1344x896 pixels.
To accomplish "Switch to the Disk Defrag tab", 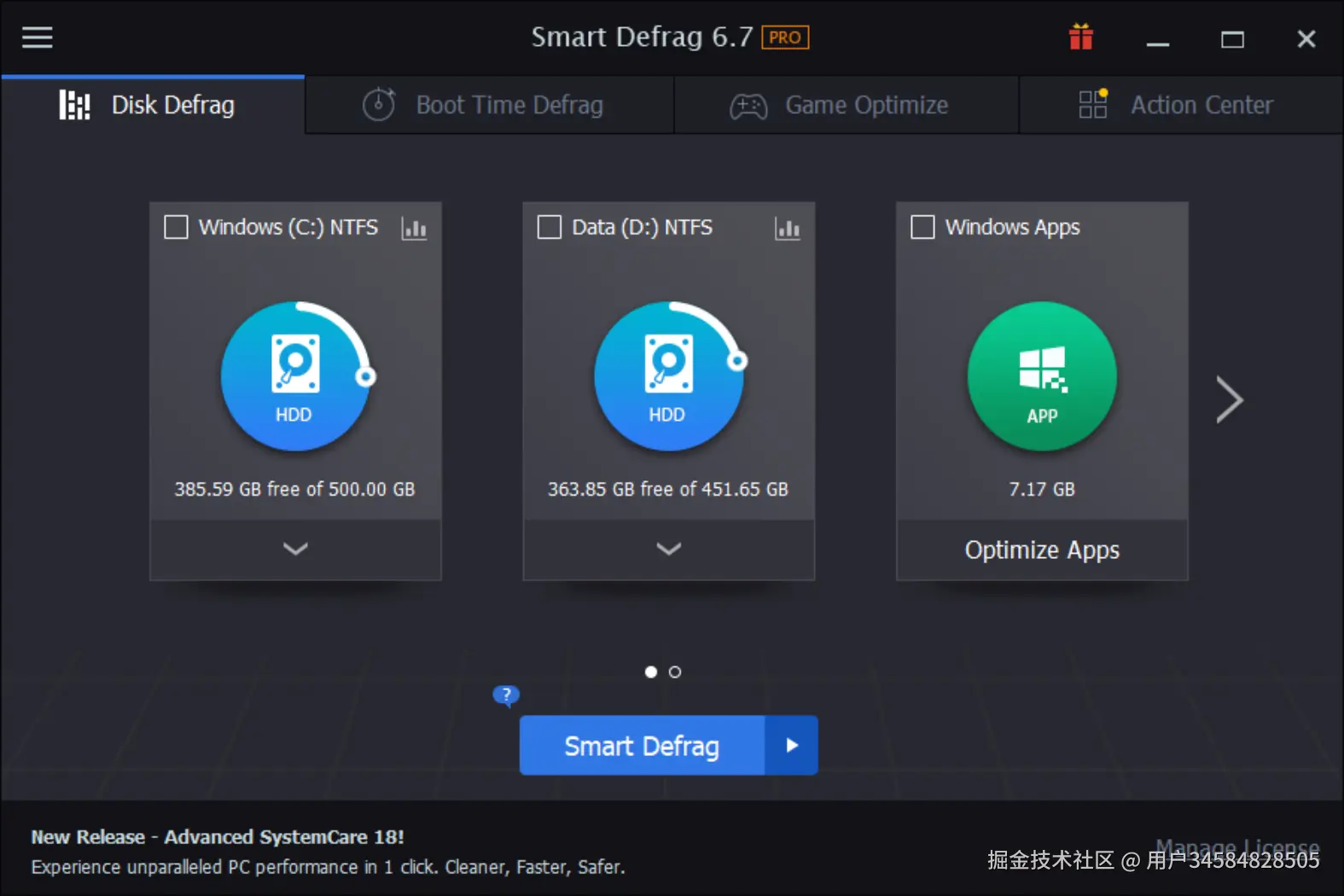I will pos(153,105).
